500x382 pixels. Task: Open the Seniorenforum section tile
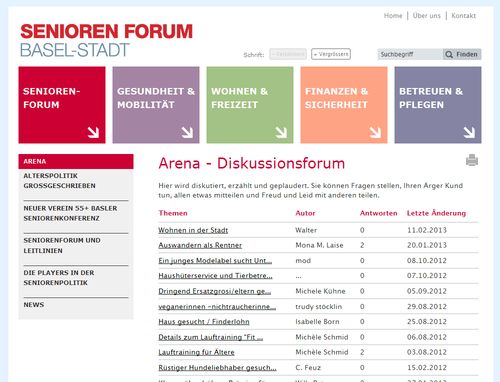62,105
